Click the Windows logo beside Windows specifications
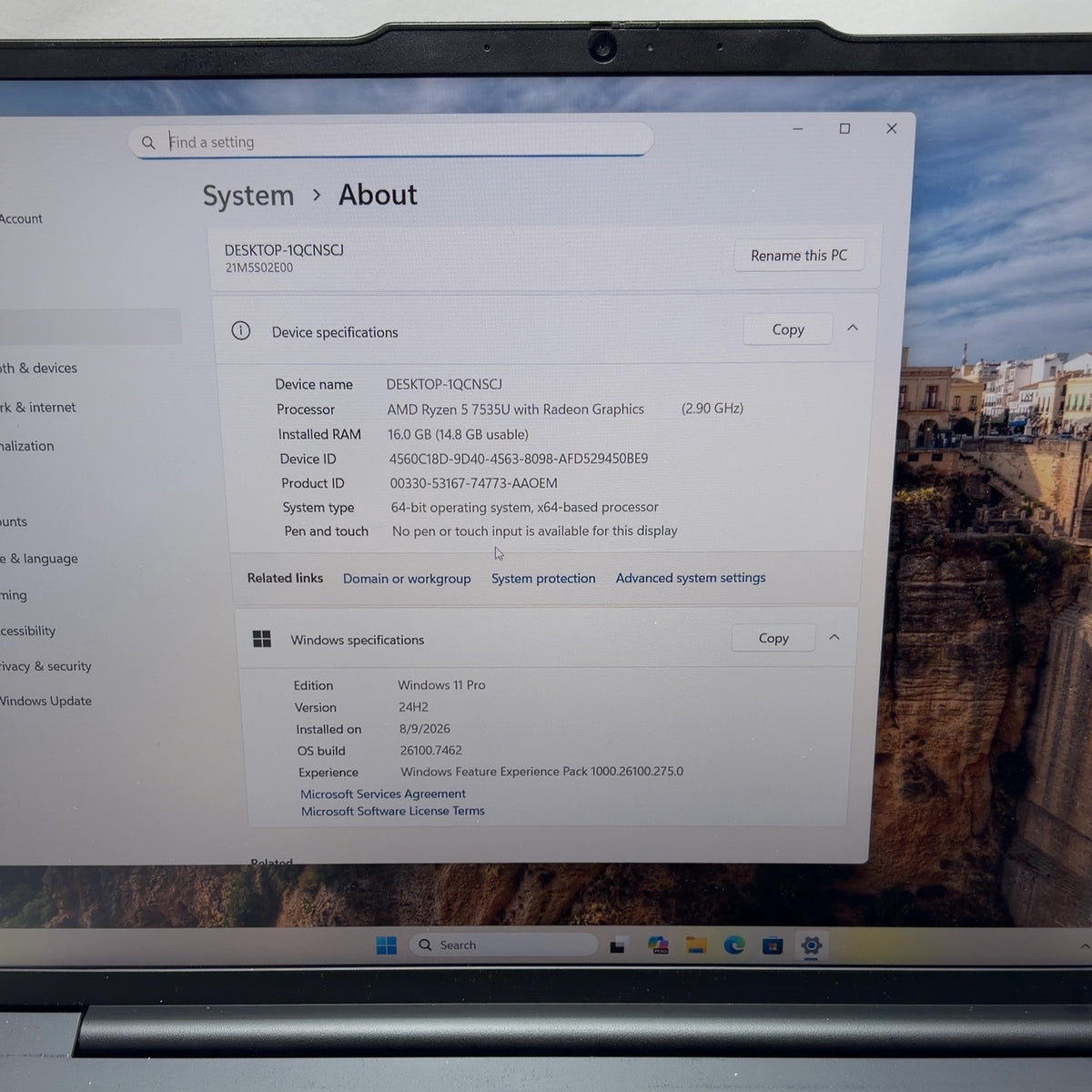 (x=262, y=639)
